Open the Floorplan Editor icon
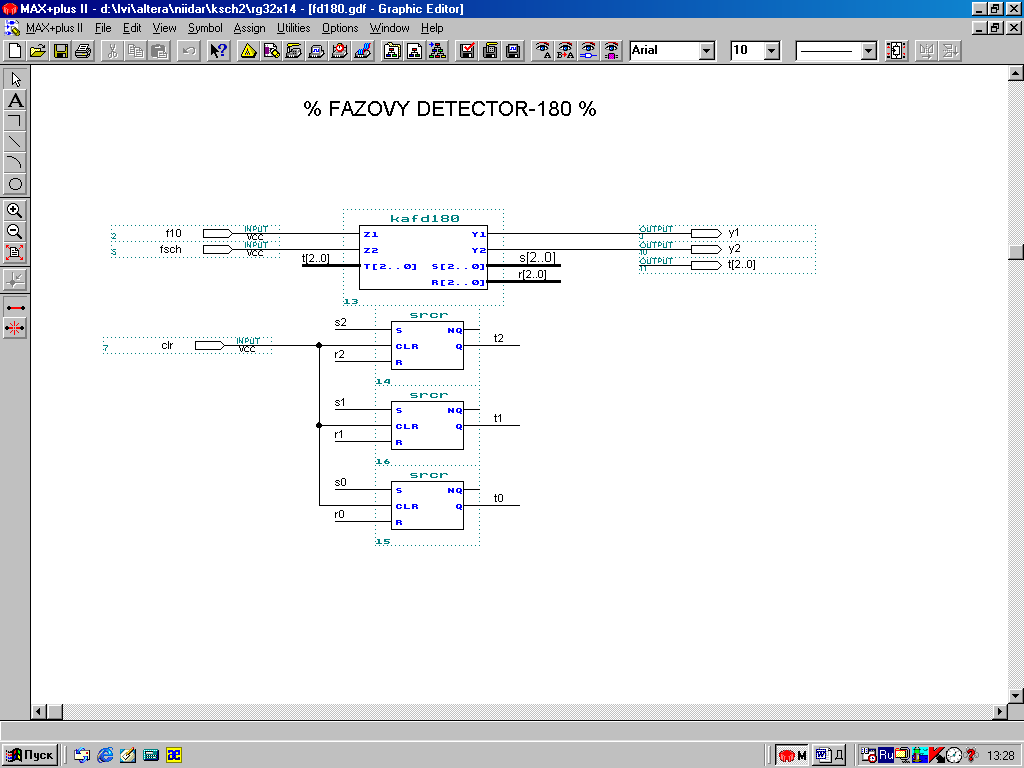The height and width of the screenshot is (768, 1024). coord(271,50)
